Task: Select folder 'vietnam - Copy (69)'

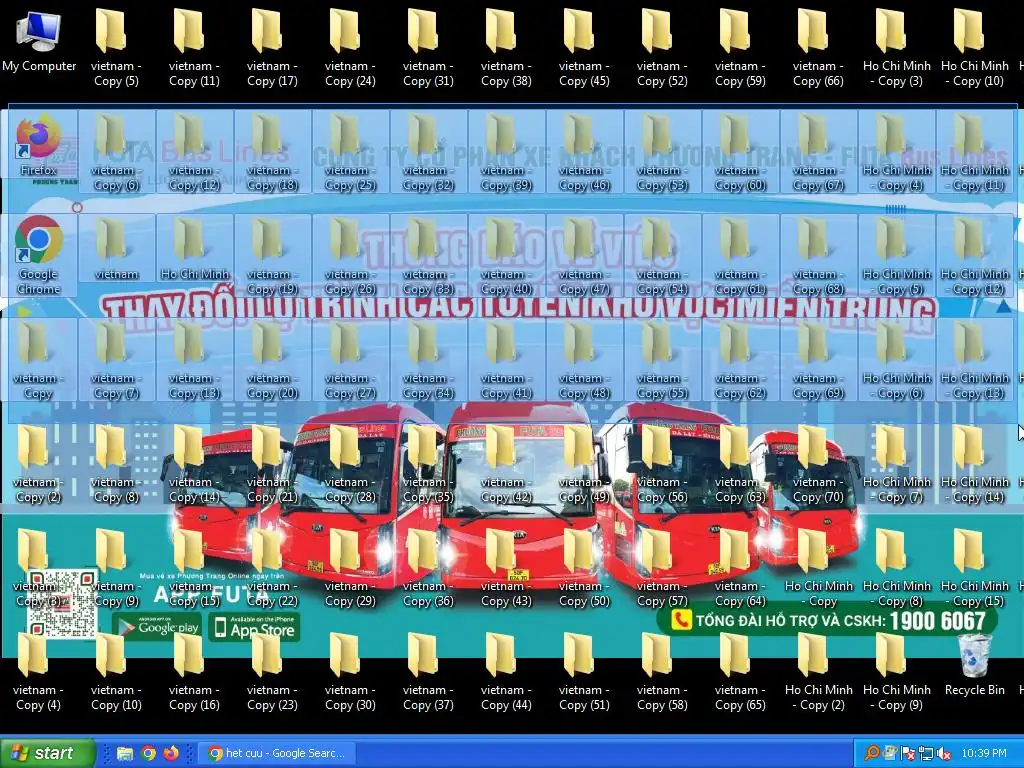Action: click(818, 359)
